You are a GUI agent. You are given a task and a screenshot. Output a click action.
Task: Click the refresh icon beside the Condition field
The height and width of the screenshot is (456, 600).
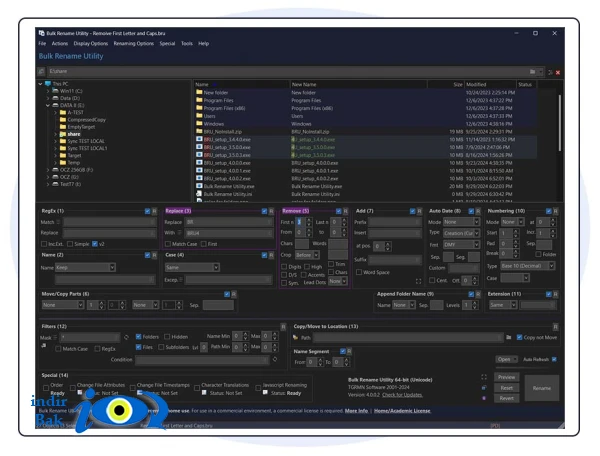(x=275, y=359)
